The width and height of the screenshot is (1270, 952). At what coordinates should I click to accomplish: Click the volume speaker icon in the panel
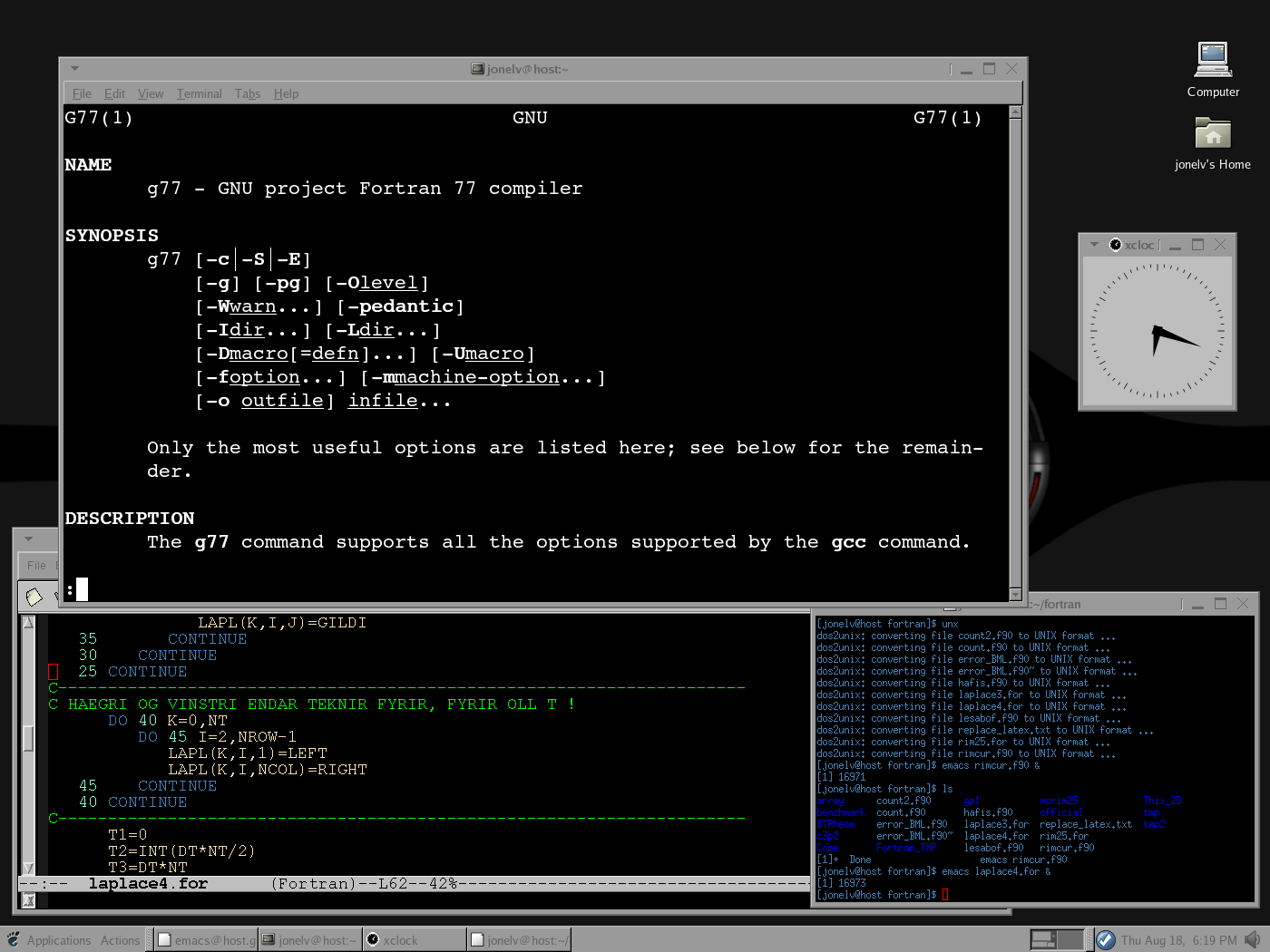tap(1253, 939)
